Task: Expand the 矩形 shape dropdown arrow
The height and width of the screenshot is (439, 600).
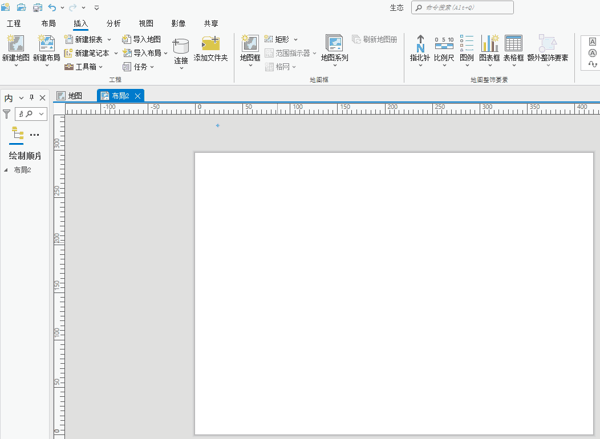Action: pyautogui.click(x=295, y=39)
